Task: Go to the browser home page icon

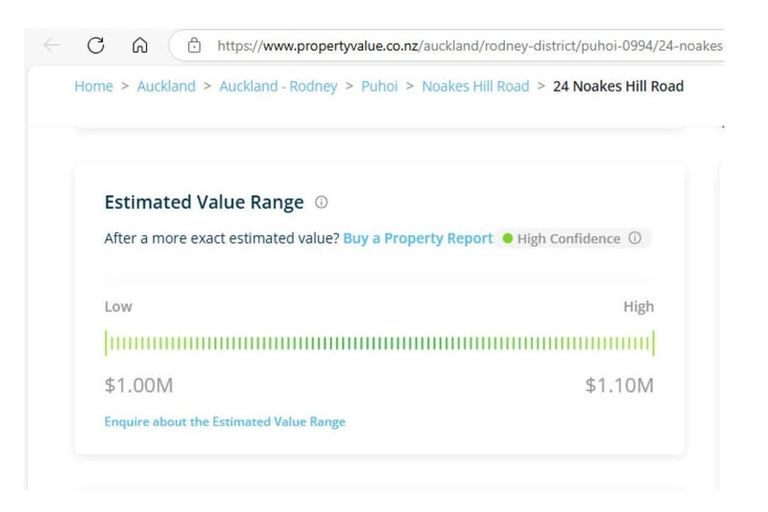Action: [140, 45]
